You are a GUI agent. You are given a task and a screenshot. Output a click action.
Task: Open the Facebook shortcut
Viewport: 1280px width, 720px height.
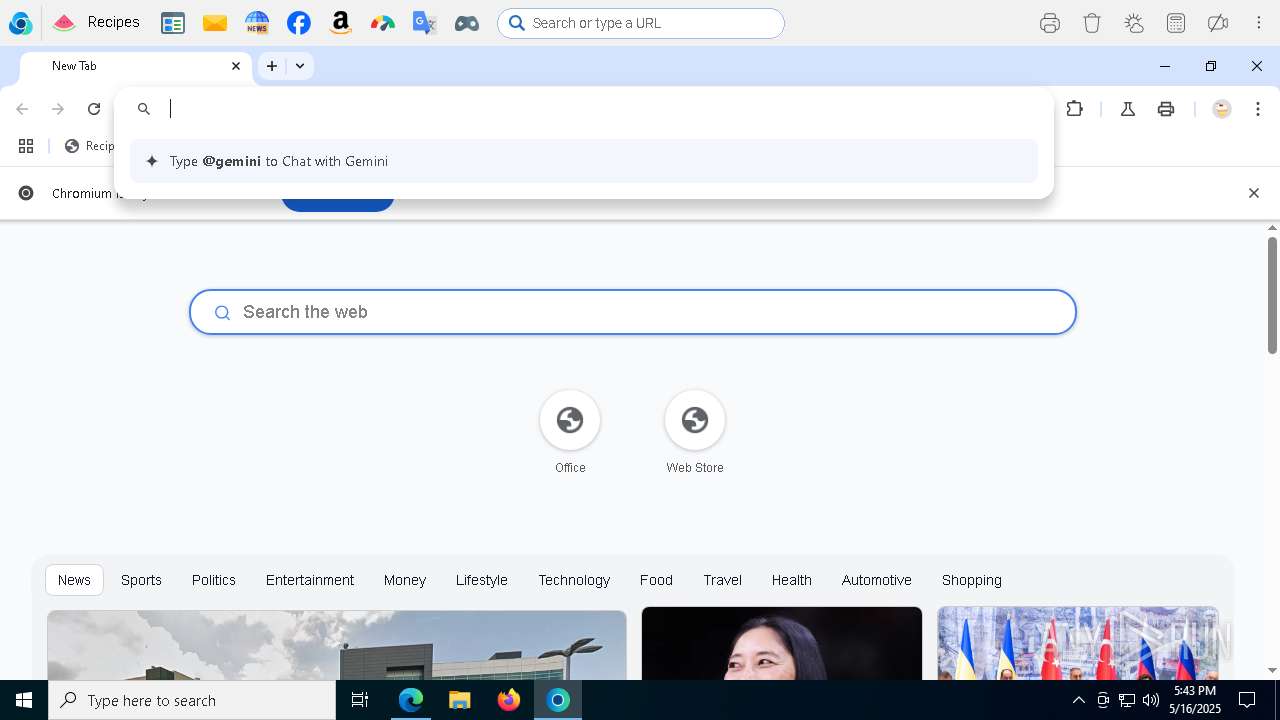pos(299,23)
